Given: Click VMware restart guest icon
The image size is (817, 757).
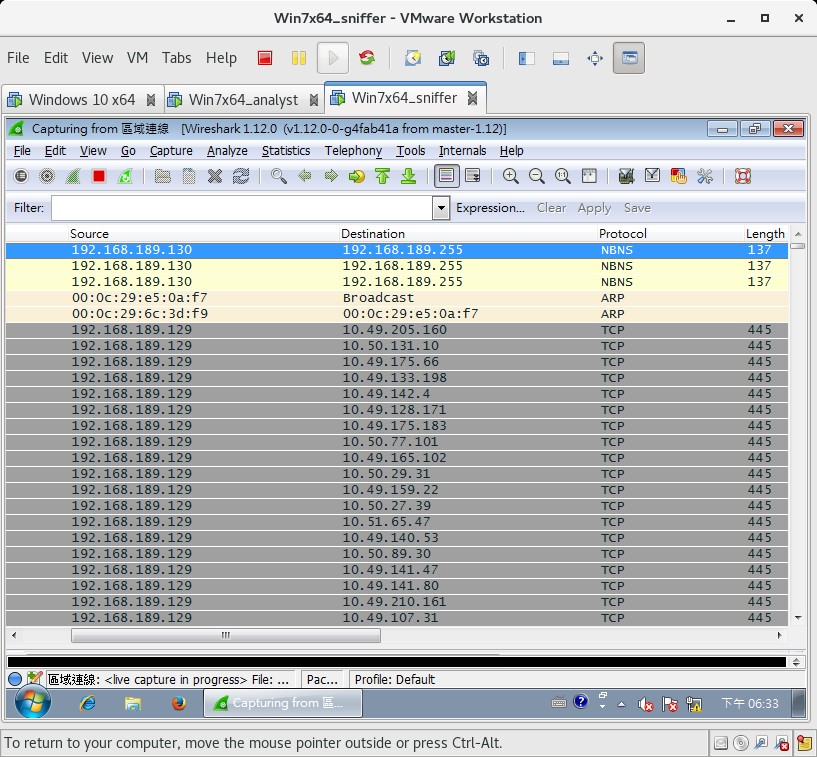Looking at the screenshot, I should 367,58.
